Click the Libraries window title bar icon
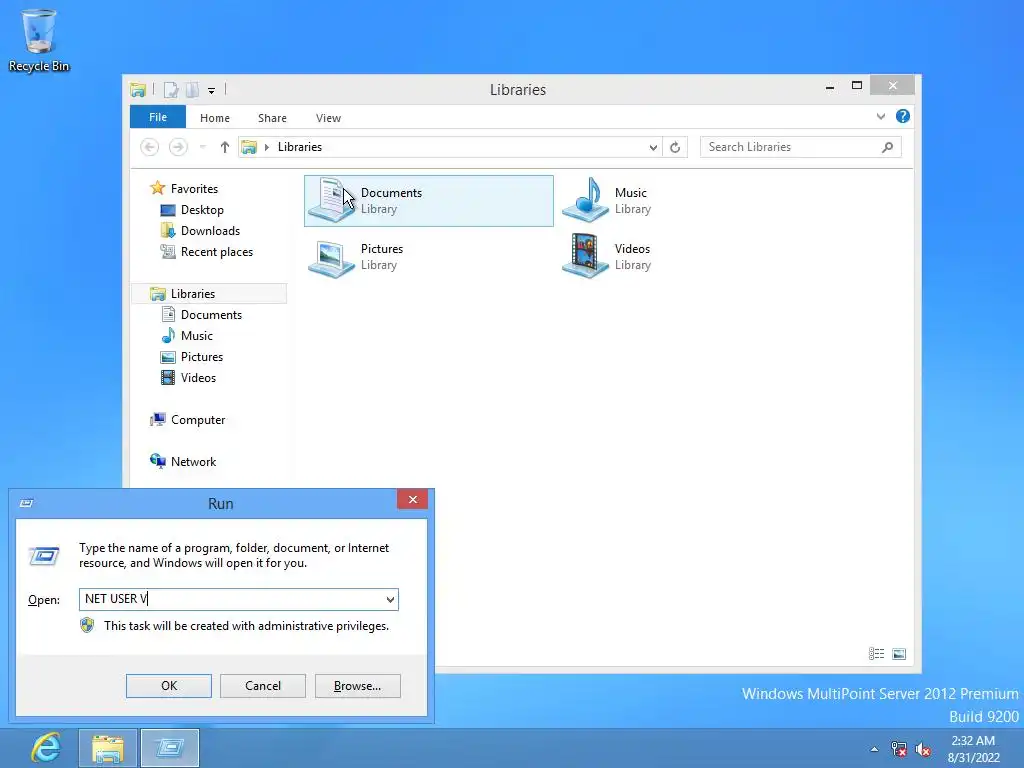 click(x=138, y=89)
